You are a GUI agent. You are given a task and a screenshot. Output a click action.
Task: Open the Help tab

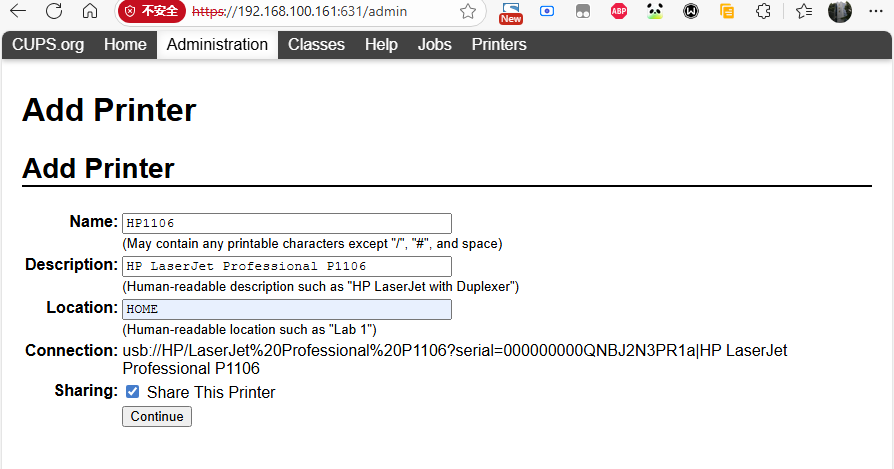coord(381,44)
